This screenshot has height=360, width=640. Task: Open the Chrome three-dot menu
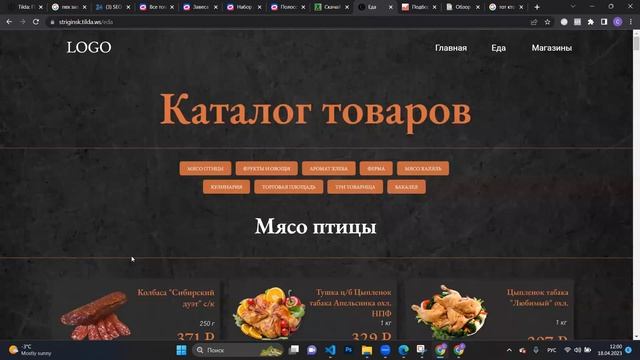631,22
